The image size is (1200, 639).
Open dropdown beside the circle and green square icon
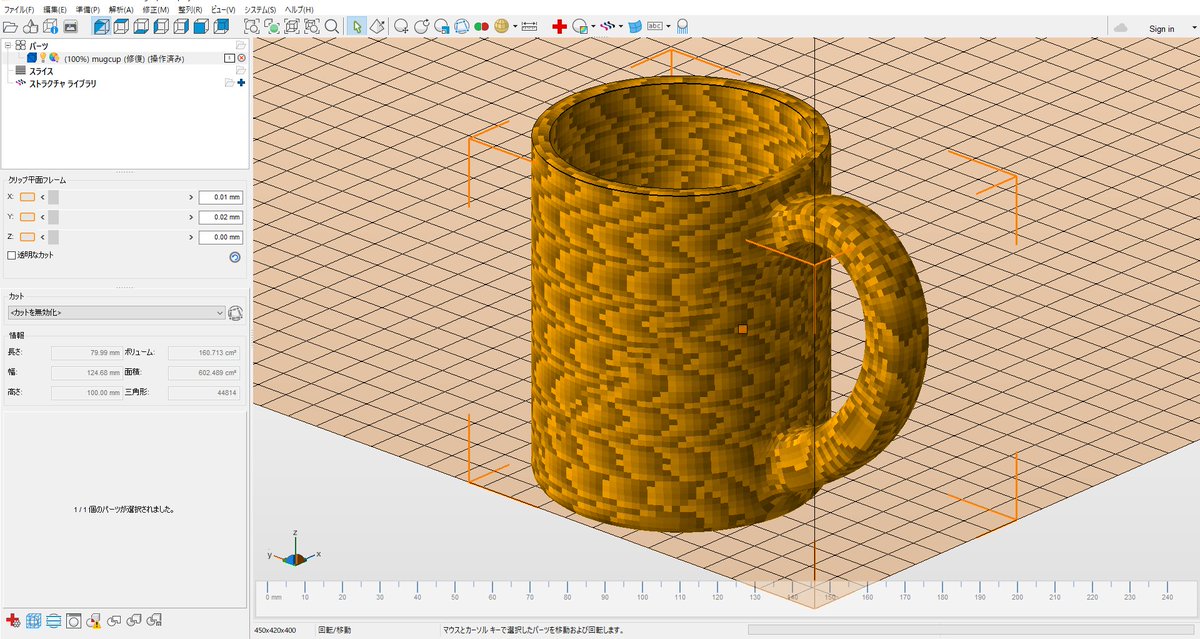(x=593, y=27)
